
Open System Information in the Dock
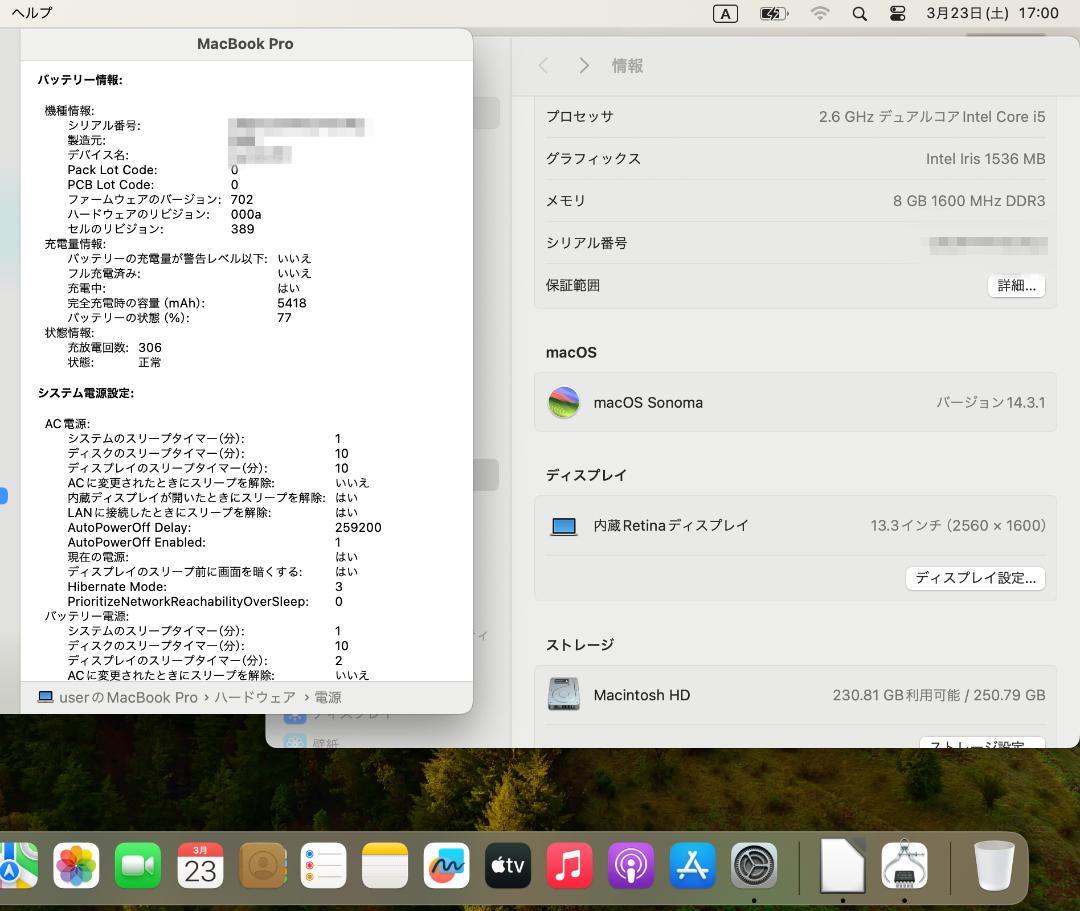click(904, 866)
